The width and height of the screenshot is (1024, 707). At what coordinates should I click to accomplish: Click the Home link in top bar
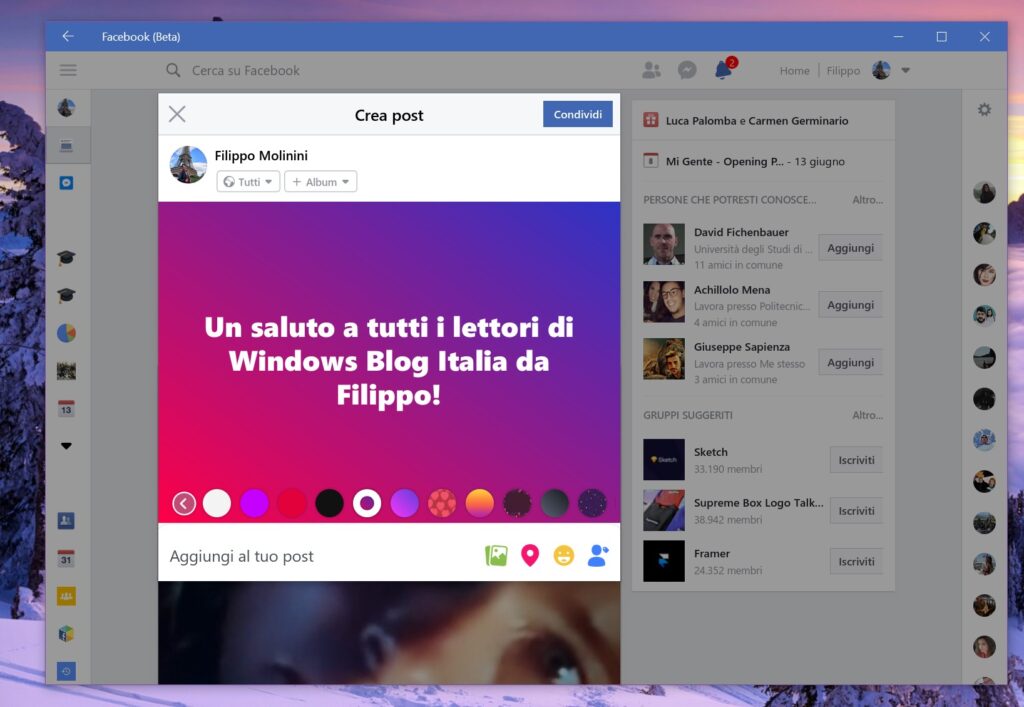pyautogui.click(x=794, y=71)
